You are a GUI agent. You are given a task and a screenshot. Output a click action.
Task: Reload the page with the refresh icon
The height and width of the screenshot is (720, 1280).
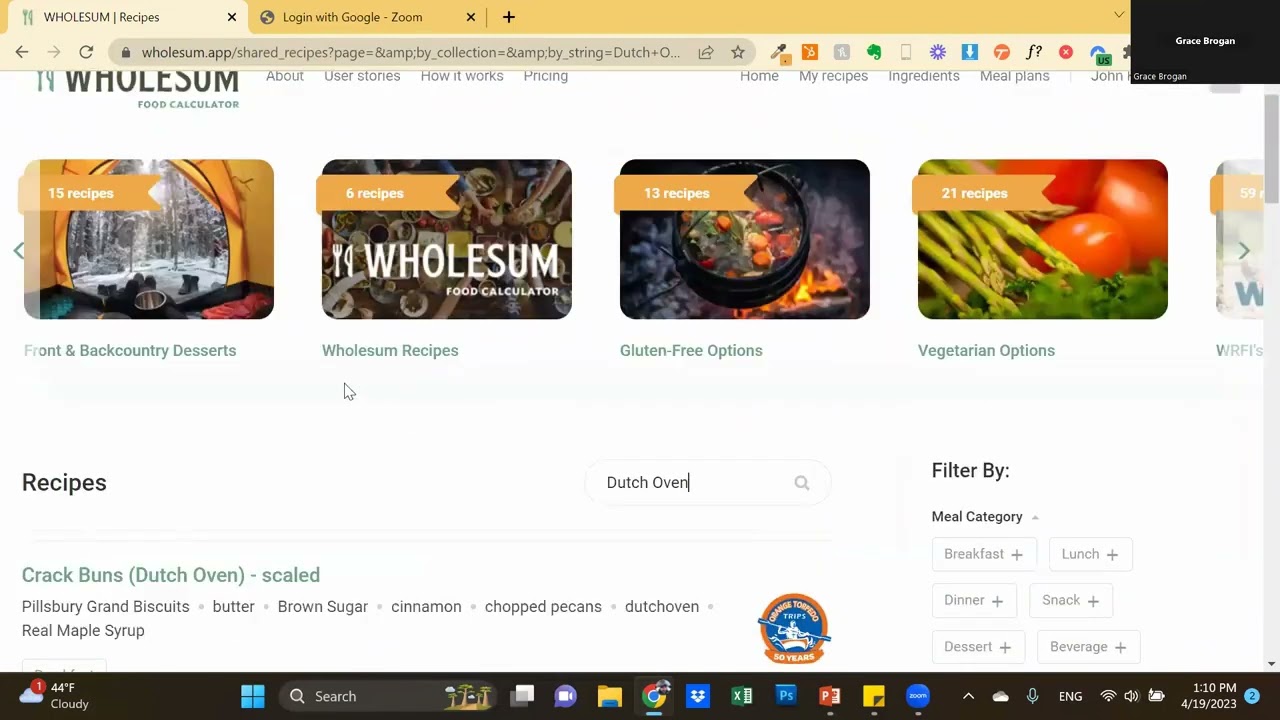(x=86, y=52)
